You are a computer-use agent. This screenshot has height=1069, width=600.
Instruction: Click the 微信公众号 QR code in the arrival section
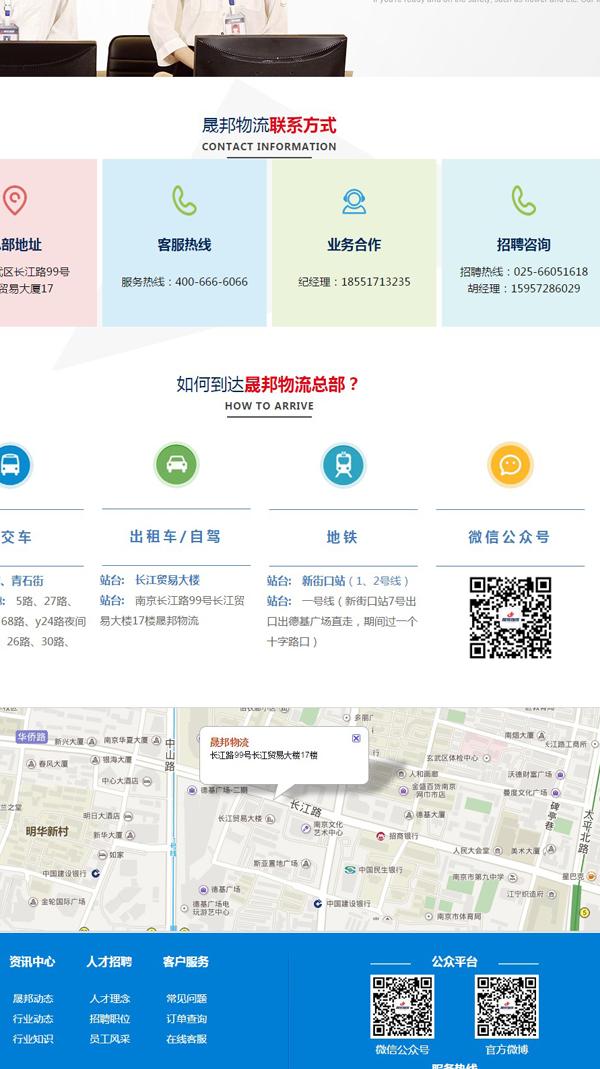point(510,618)
